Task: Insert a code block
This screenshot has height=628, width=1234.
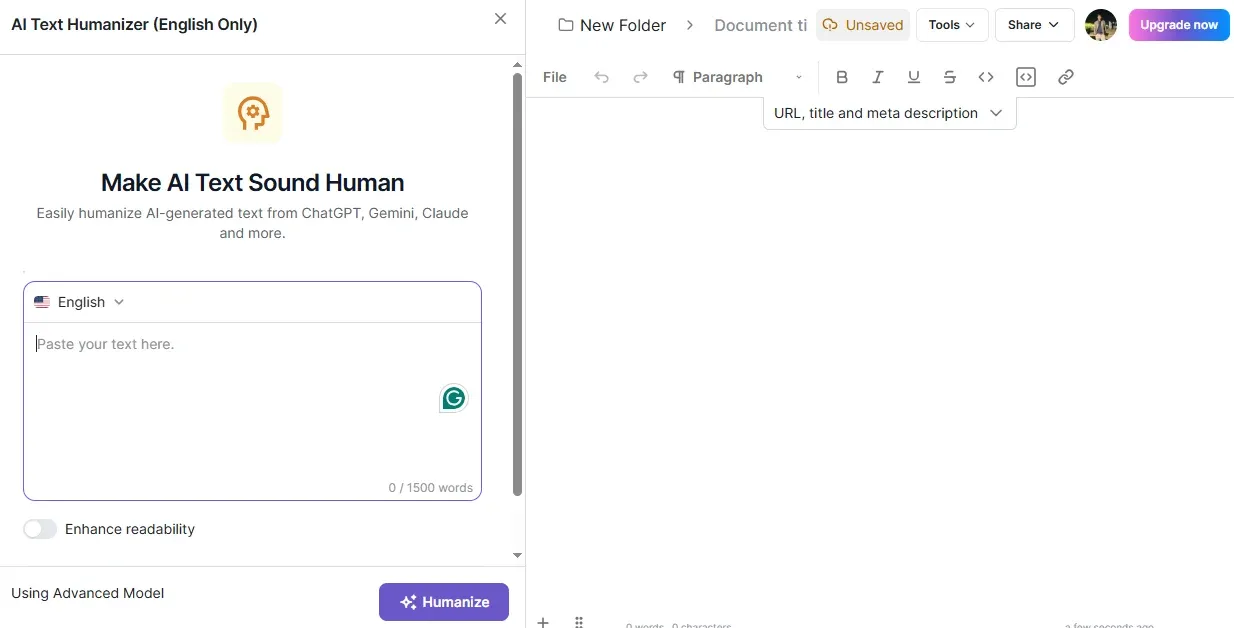Action: pyautogui.click(x=1026, y=77)
